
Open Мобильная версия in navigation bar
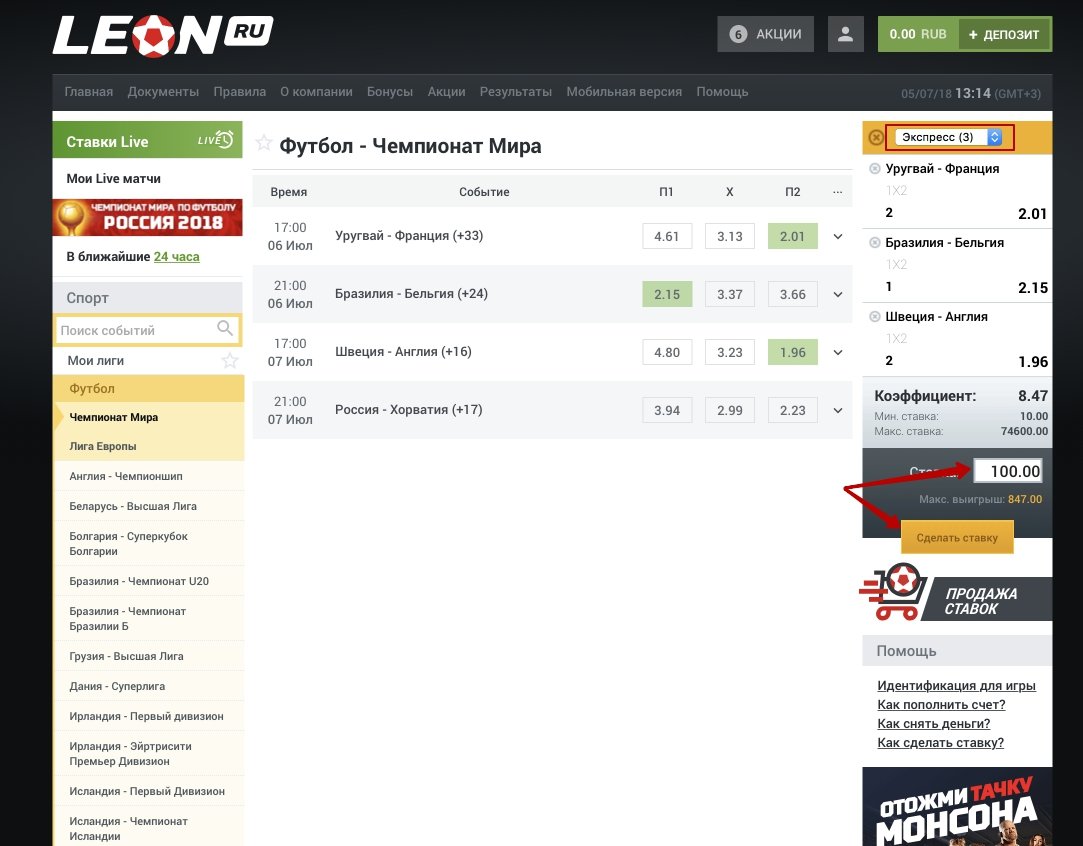point(624,92)
